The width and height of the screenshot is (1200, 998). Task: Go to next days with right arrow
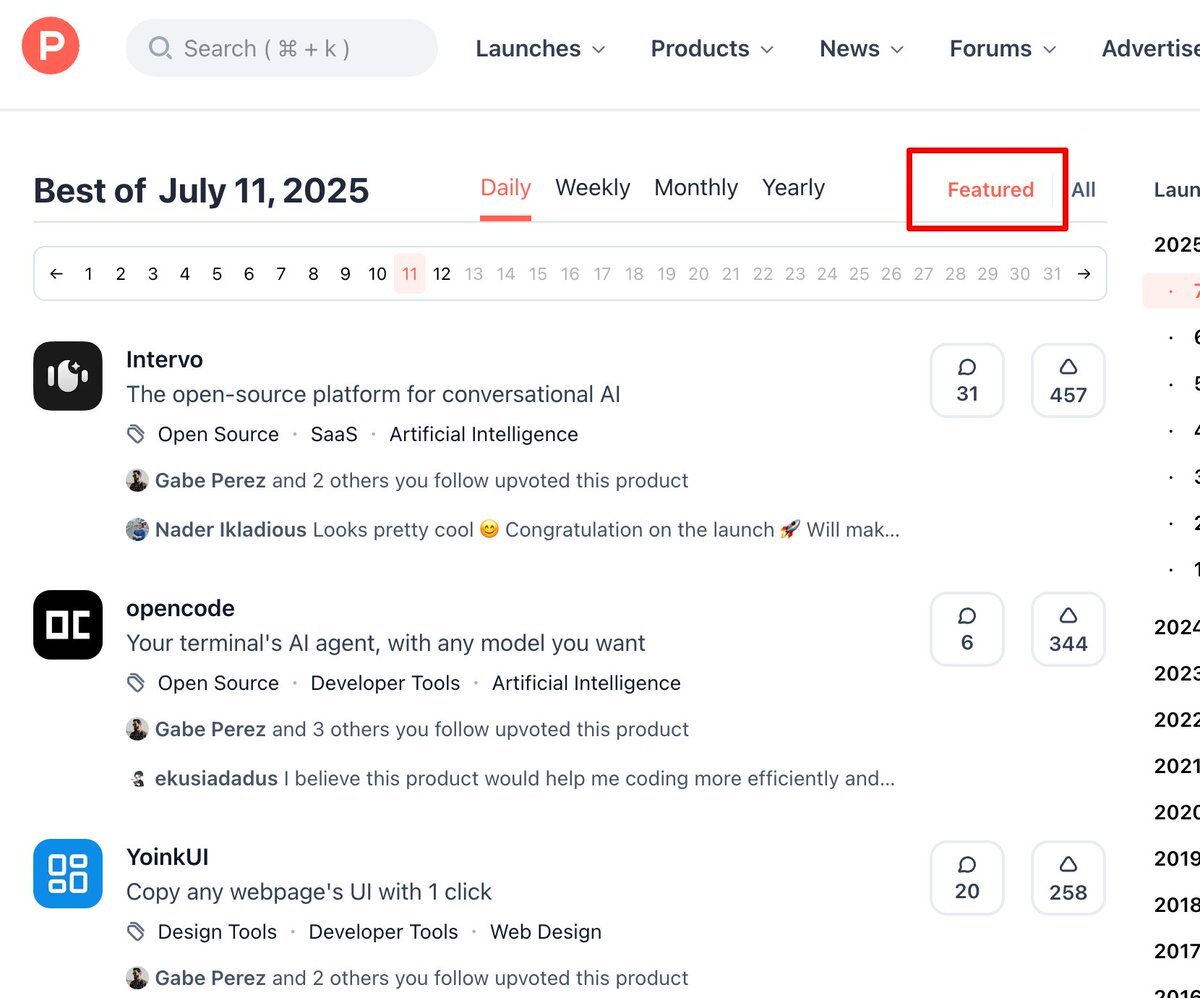(x=1084, y=274)
